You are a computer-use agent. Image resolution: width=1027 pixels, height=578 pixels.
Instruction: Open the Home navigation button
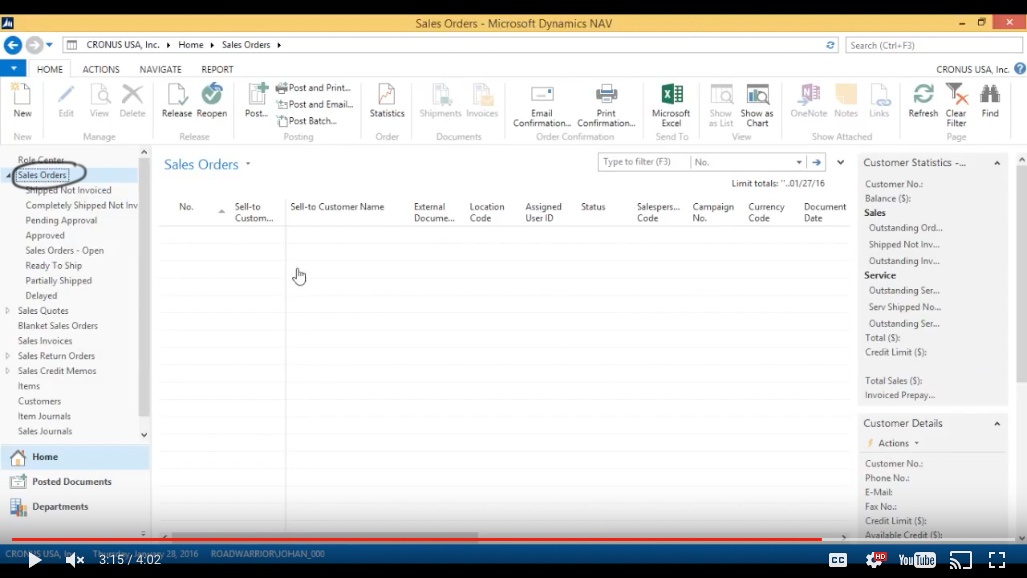[x=75, y=457]
